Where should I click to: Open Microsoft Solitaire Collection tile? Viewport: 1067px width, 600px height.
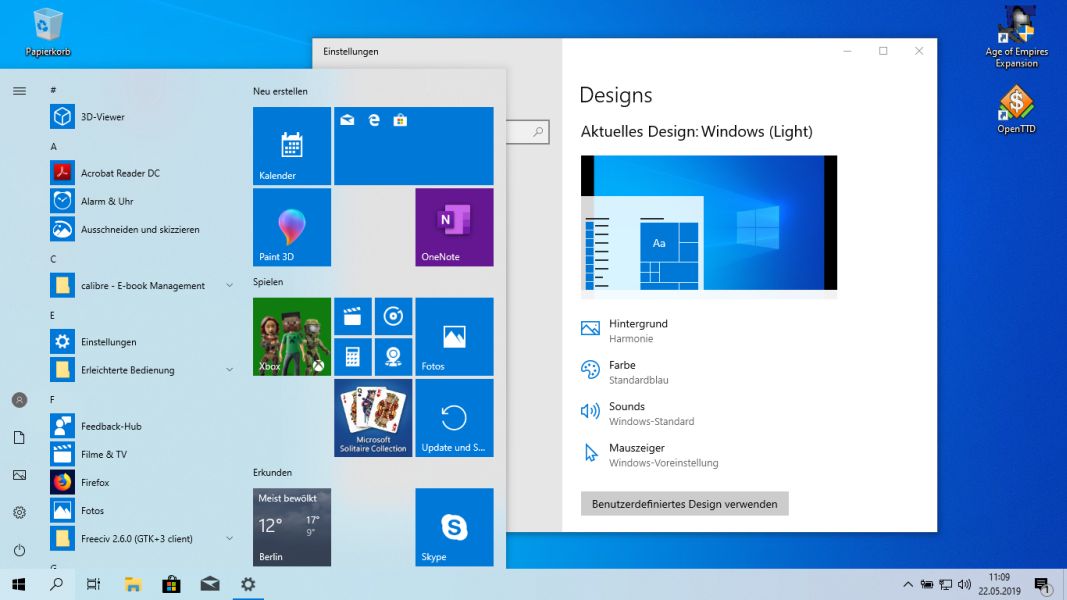click(373, 418)
